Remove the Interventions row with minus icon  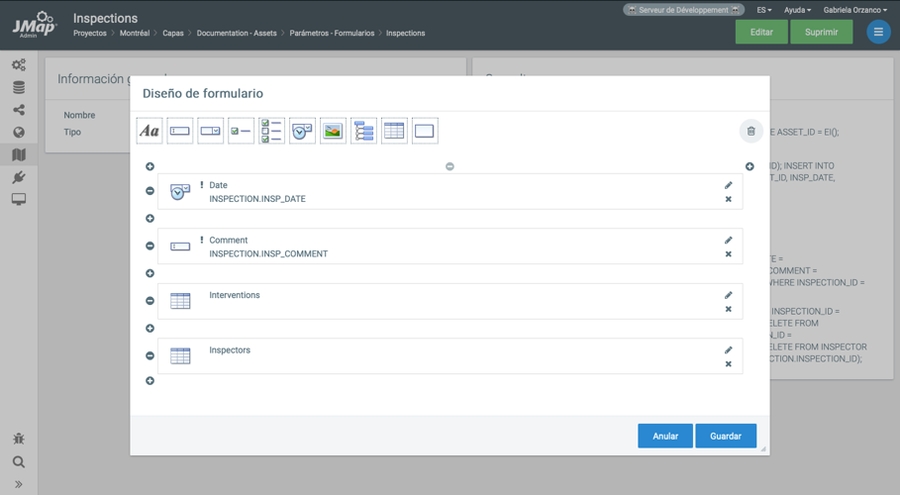pyautogui.click(x=150, y=301)
